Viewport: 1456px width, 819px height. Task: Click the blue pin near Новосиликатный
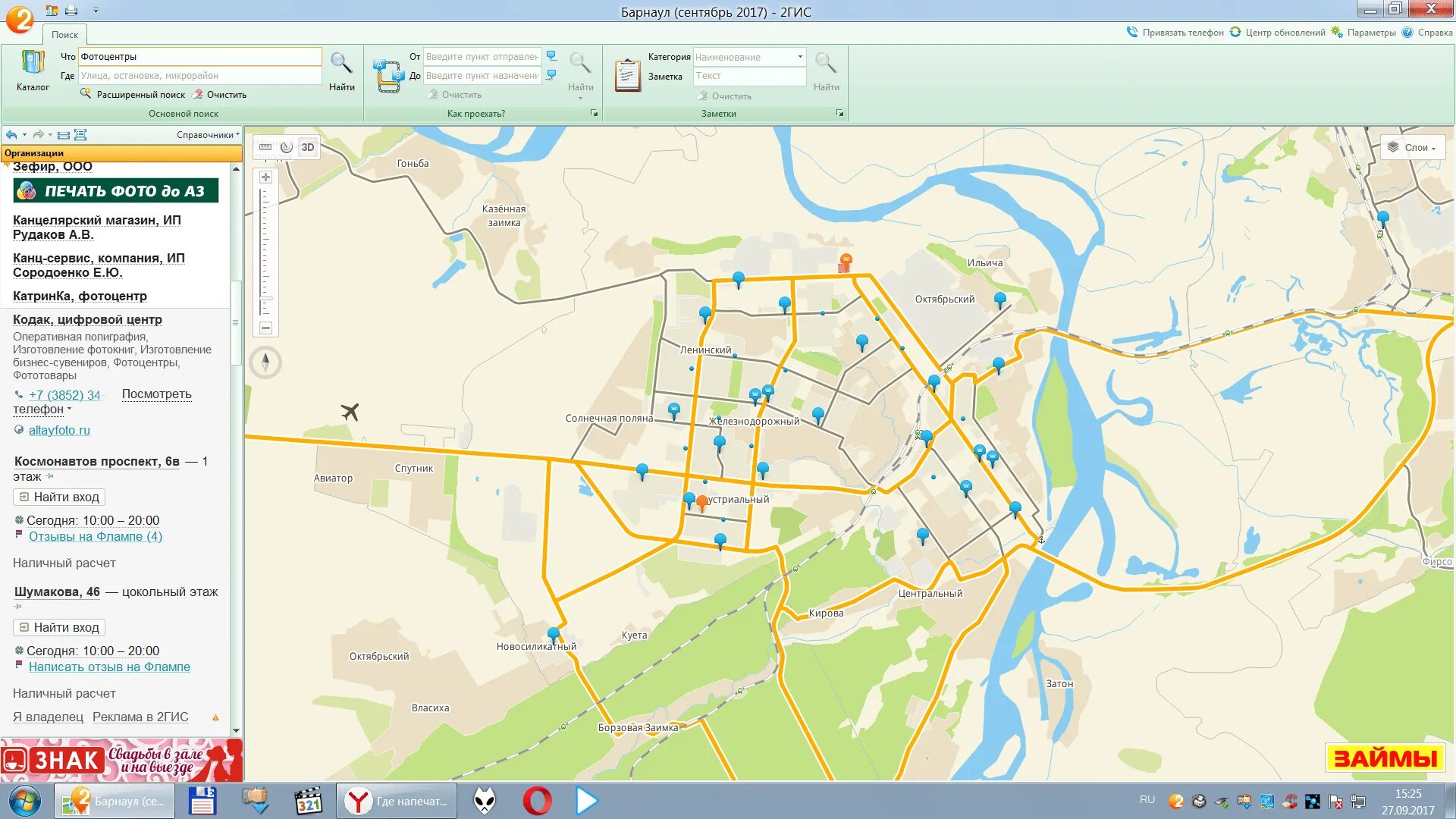[x=554, y=635]
